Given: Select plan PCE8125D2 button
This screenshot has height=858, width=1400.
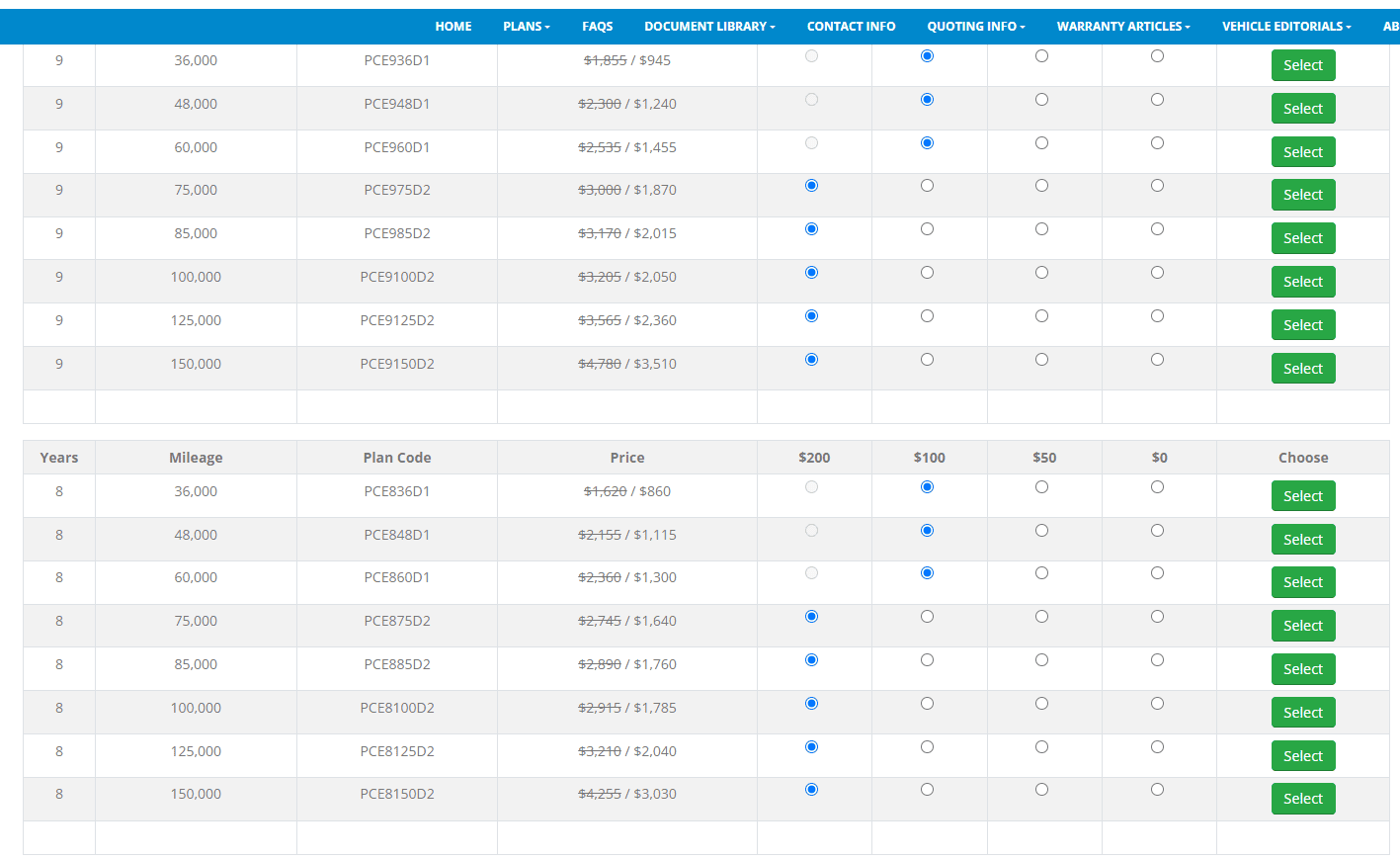Looking at the screenshot, I should [1303, 756].
